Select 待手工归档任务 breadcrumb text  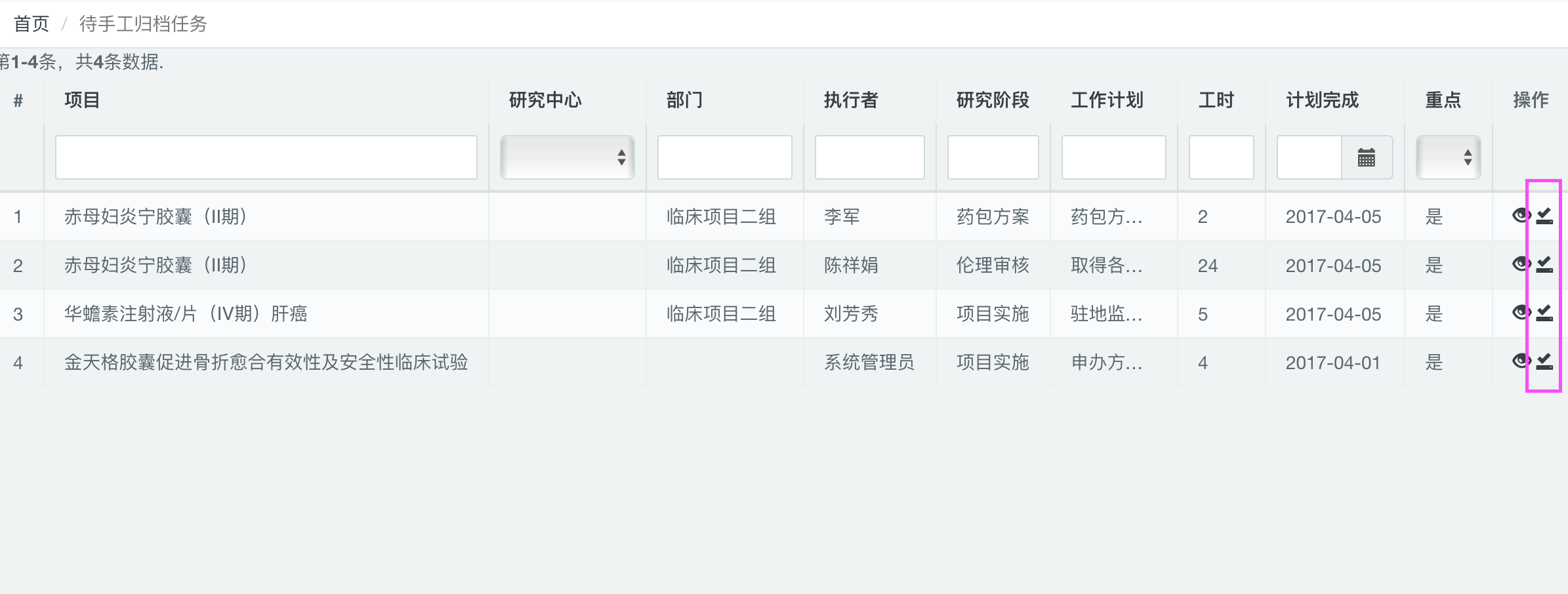pyautogui.click(x=143, y=24)
